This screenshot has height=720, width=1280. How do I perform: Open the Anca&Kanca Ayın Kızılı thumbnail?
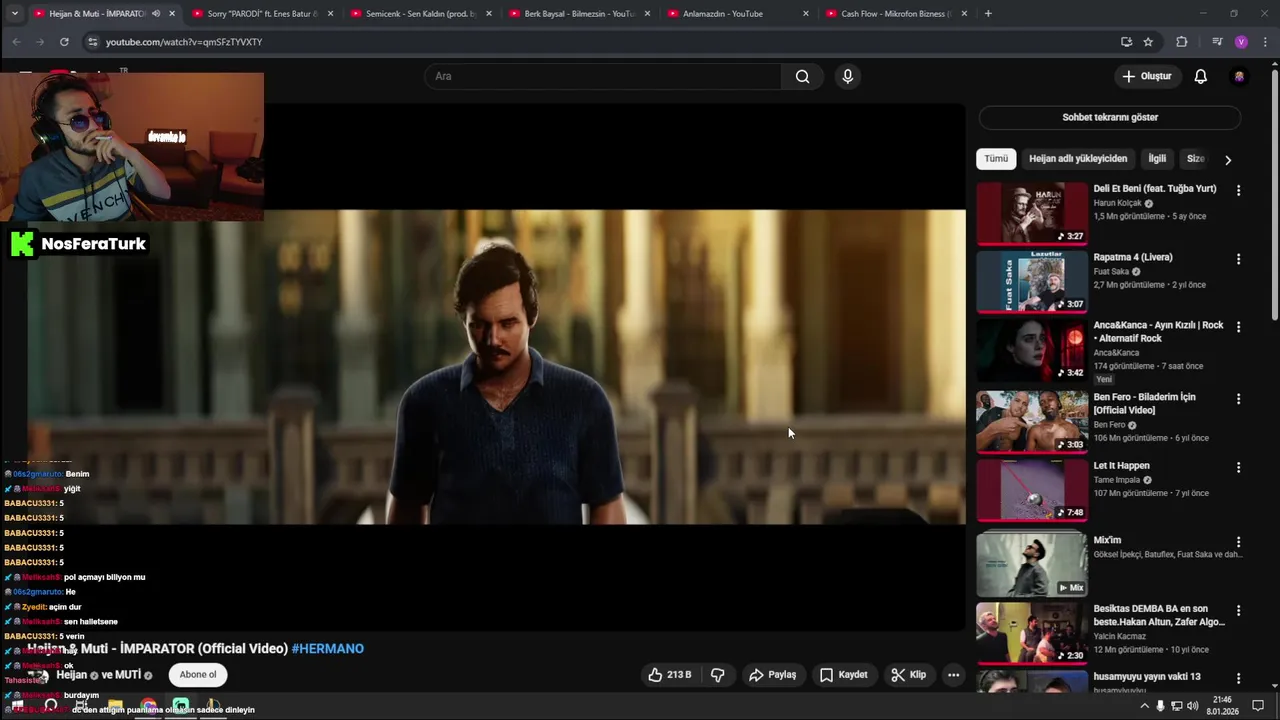point(1032,350)
